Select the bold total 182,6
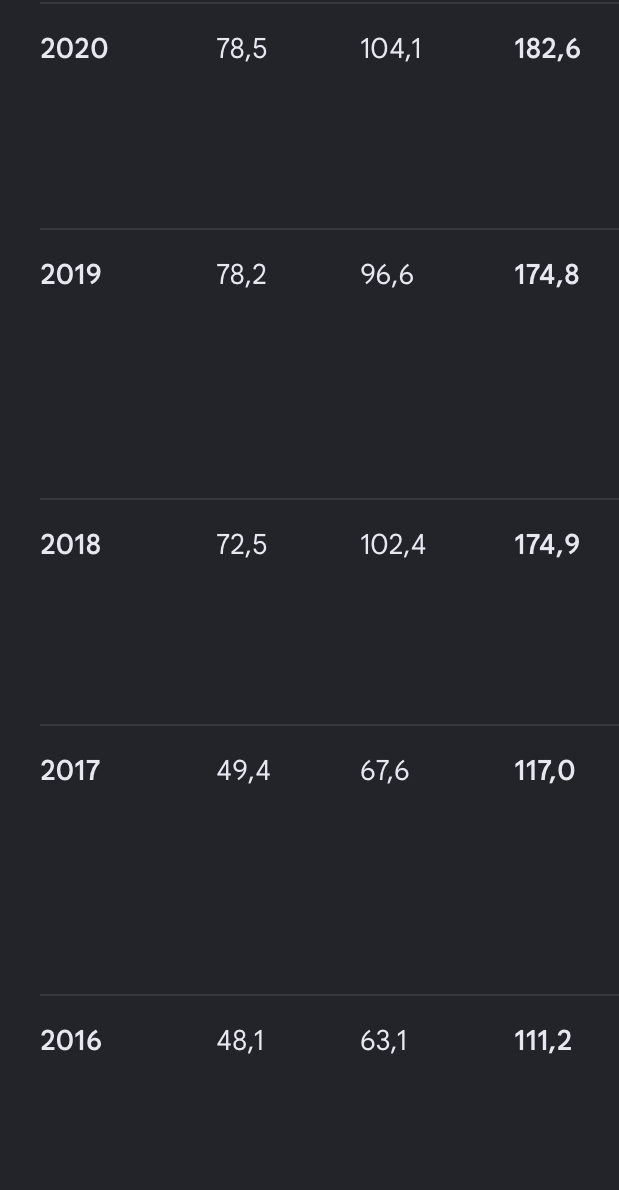 (x=547, y=49)
